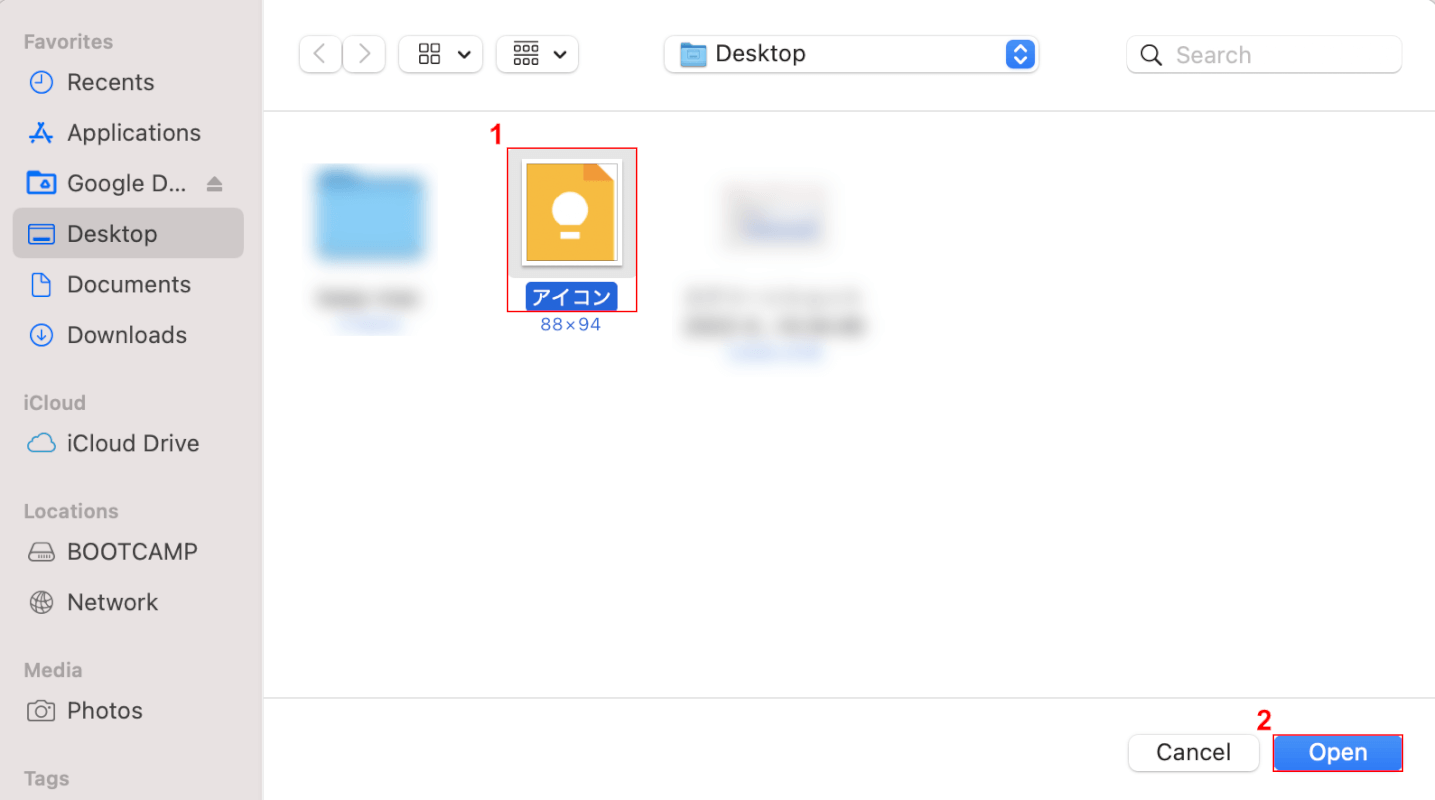Open Recents in the sidebar
This screenshot has width=1435, height=800.
coord(128,82)
